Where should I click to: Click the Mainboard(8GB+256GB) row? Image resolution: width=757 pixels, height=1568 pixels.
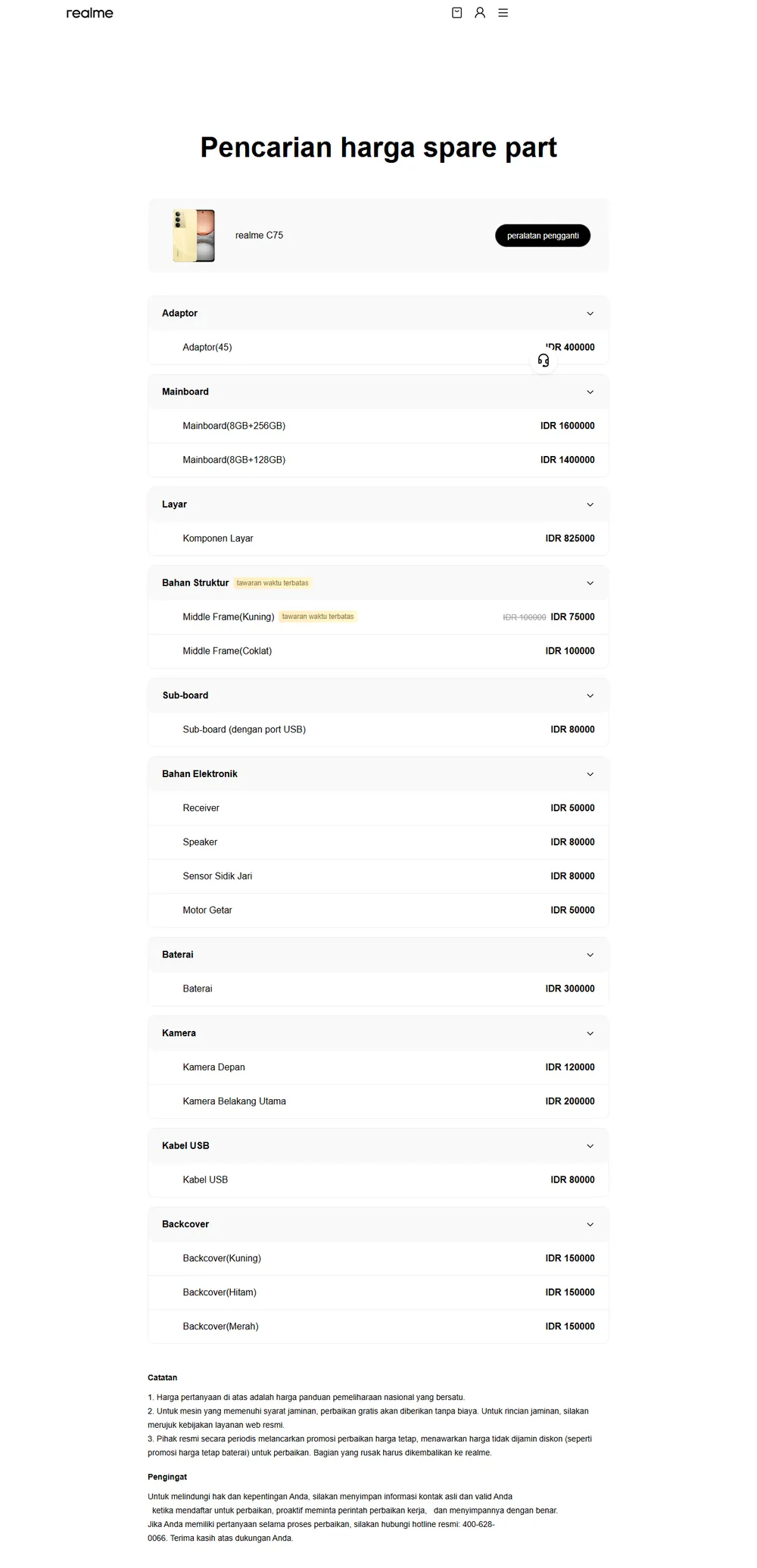coord(378,426)
